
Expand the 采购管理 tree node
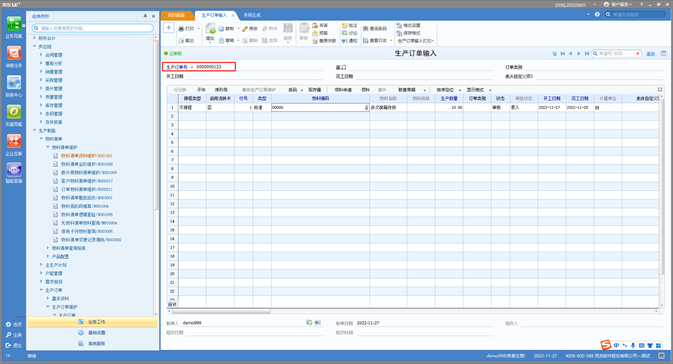click(41, 80)
